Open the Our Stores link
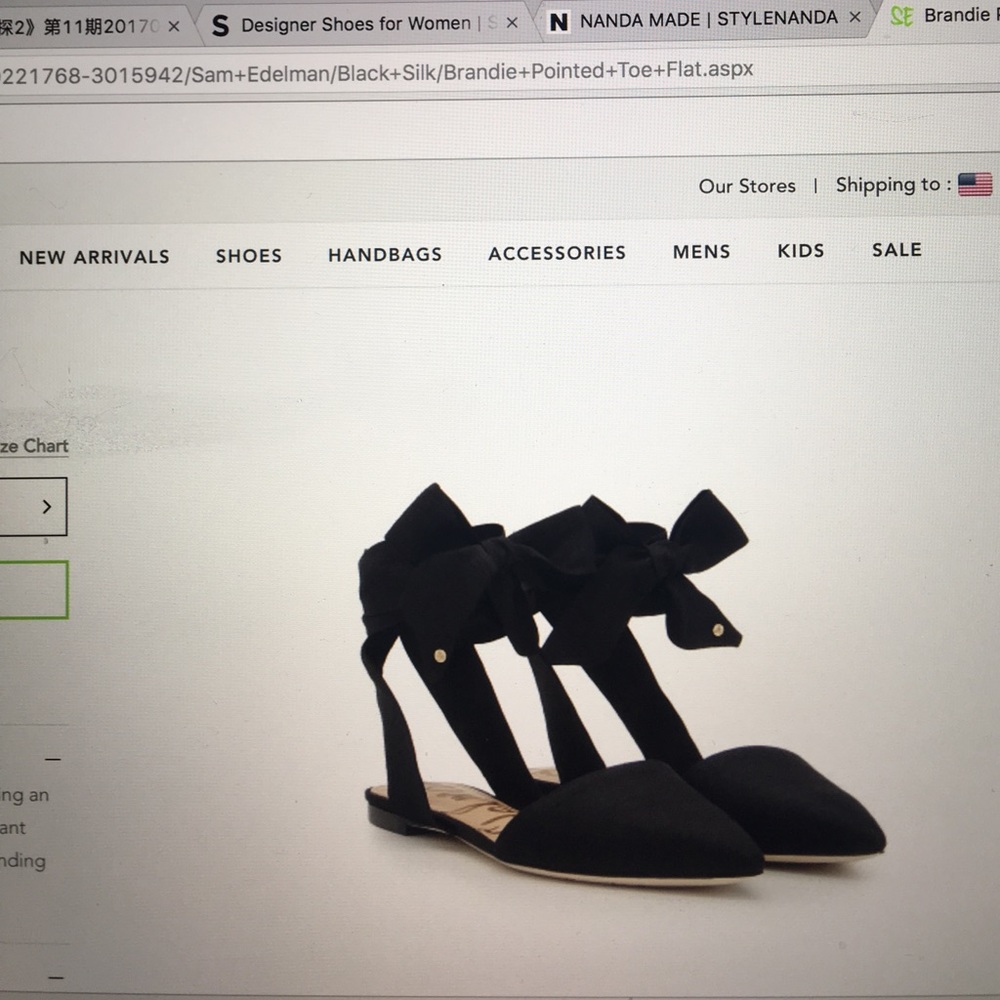 pos(747,186)
